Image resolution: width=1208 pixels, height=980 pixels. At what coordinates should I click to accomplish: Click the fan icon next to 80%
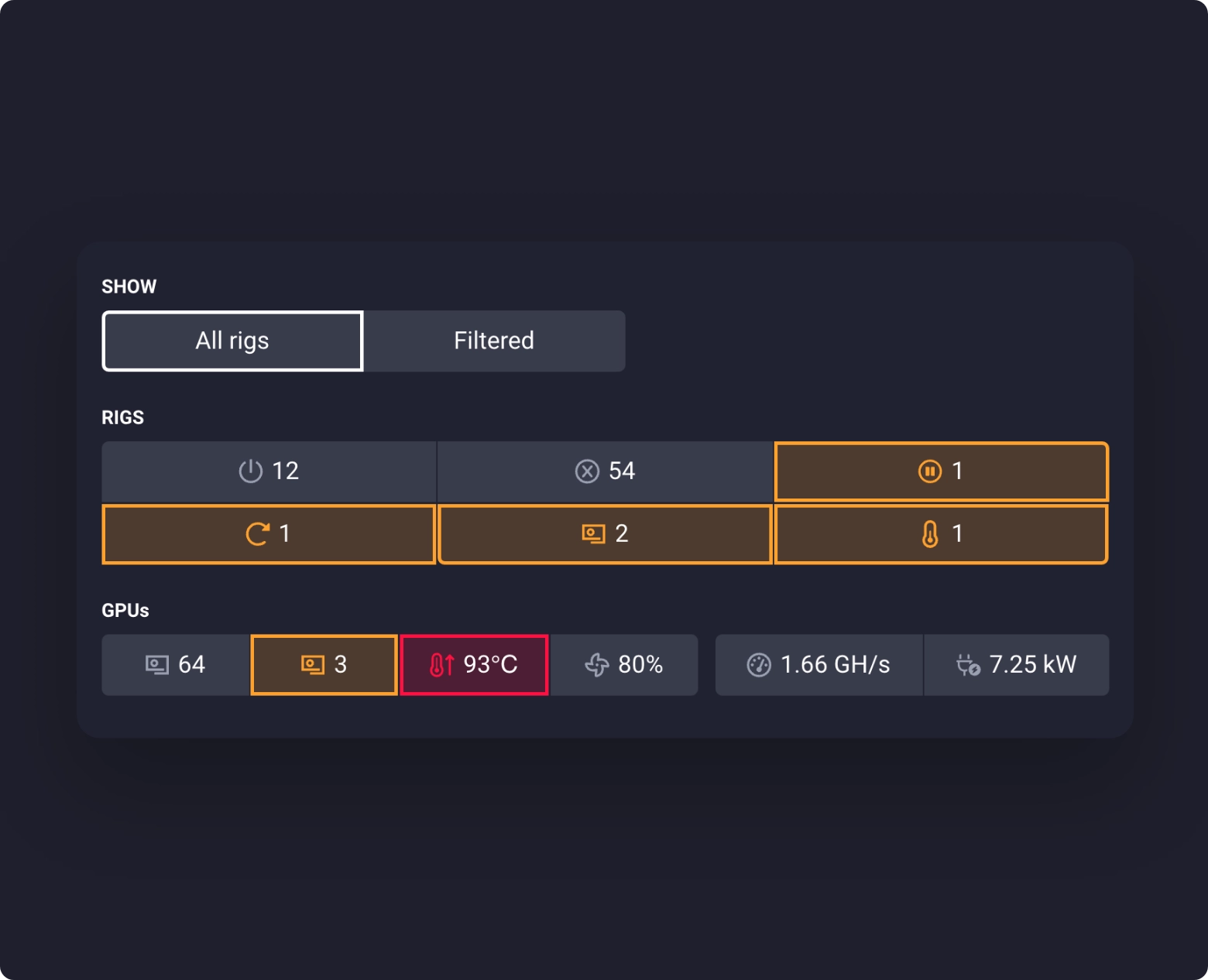[597, 665]
